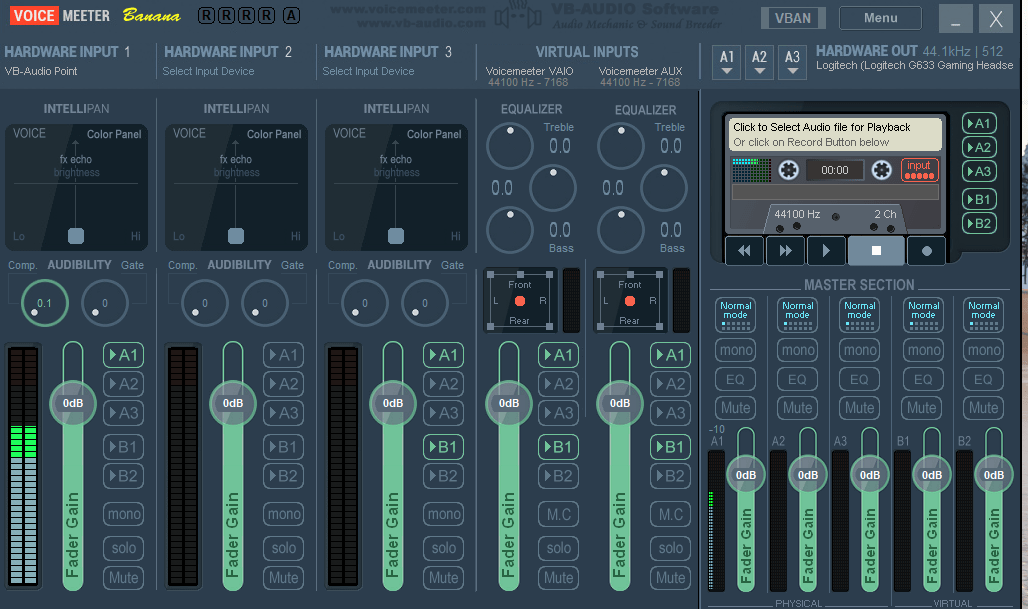Open the Menu button
Viewport: 1028px width, 609px height.
tap(880, 18)
